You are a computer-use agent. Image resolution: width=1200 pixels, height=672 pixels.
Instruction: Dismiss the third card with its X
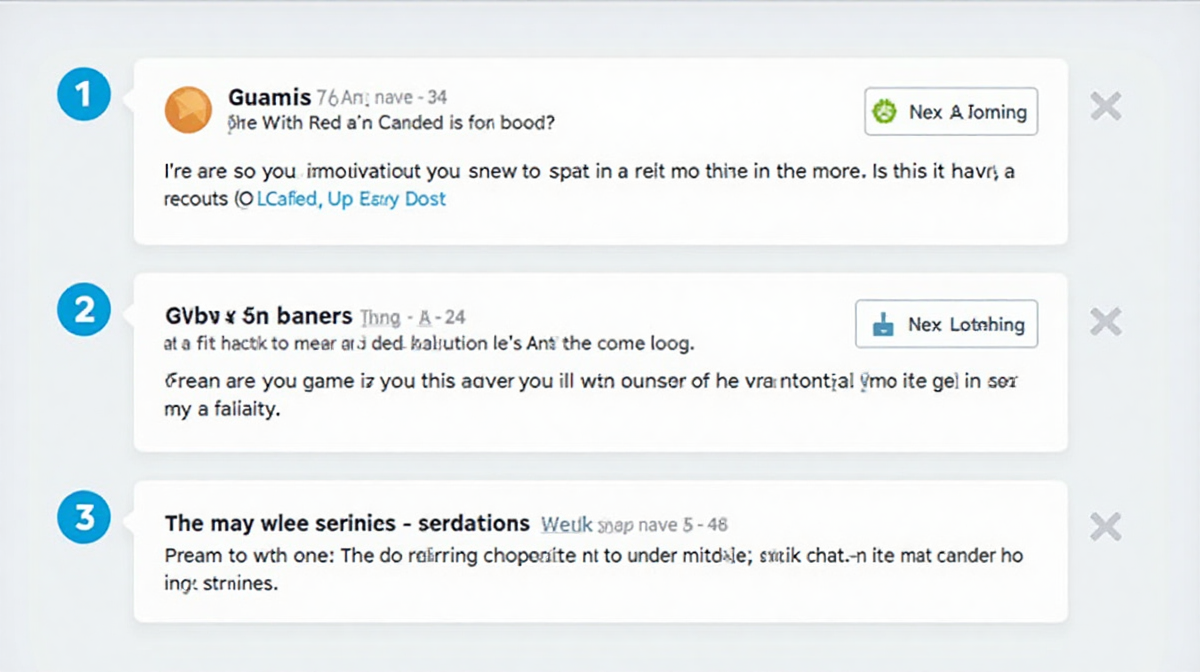coord(1105,527)
